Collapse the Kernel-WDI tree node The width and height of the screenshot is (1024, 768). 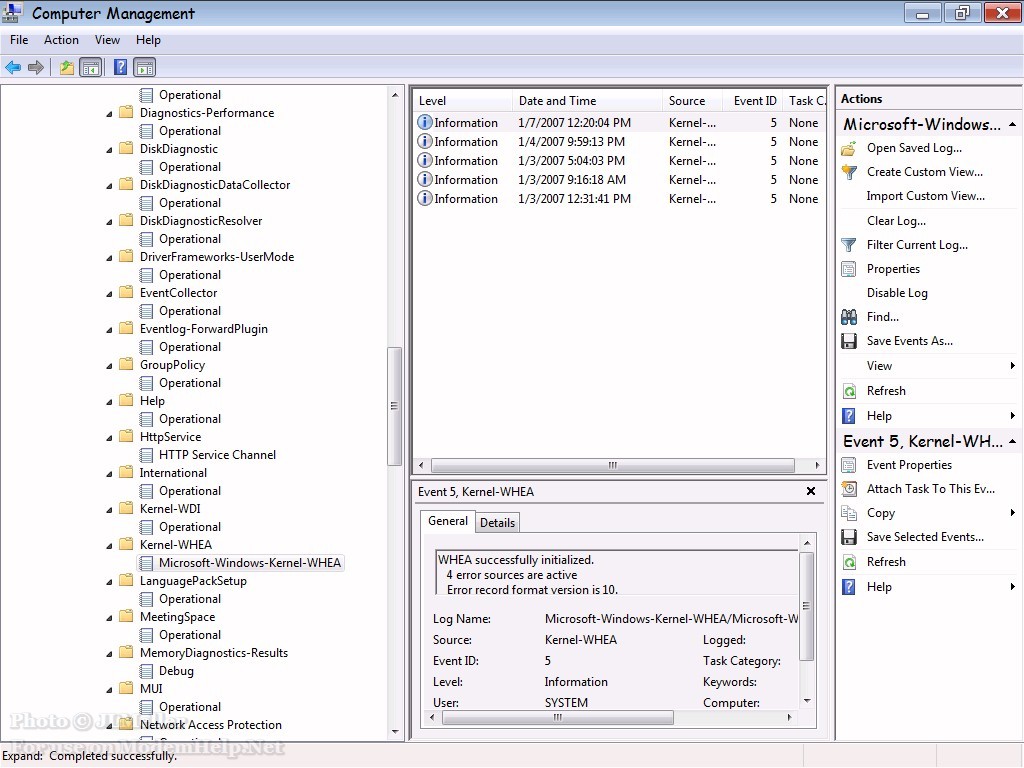(109, 509)
